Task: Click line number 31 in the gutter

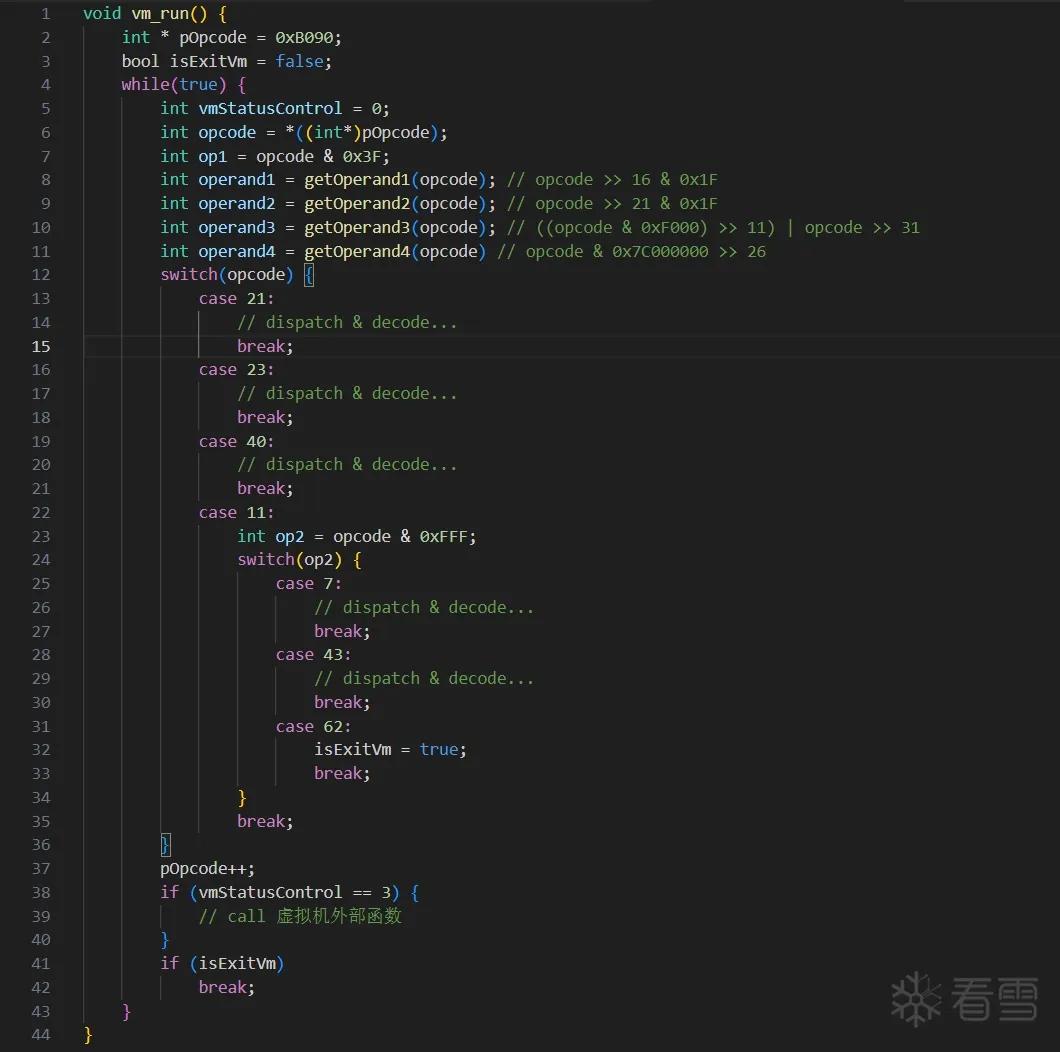Action: (x=41, y=727)
